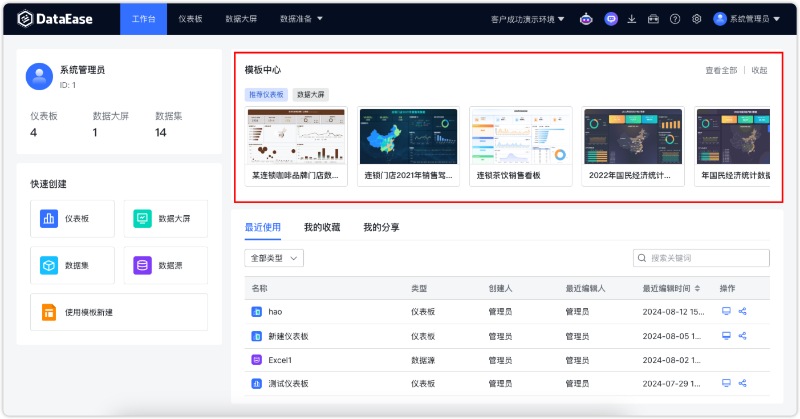The height and width of the screenshot is (419, 800).
Task: Click the 类型 column header
Action: [419, 288]
